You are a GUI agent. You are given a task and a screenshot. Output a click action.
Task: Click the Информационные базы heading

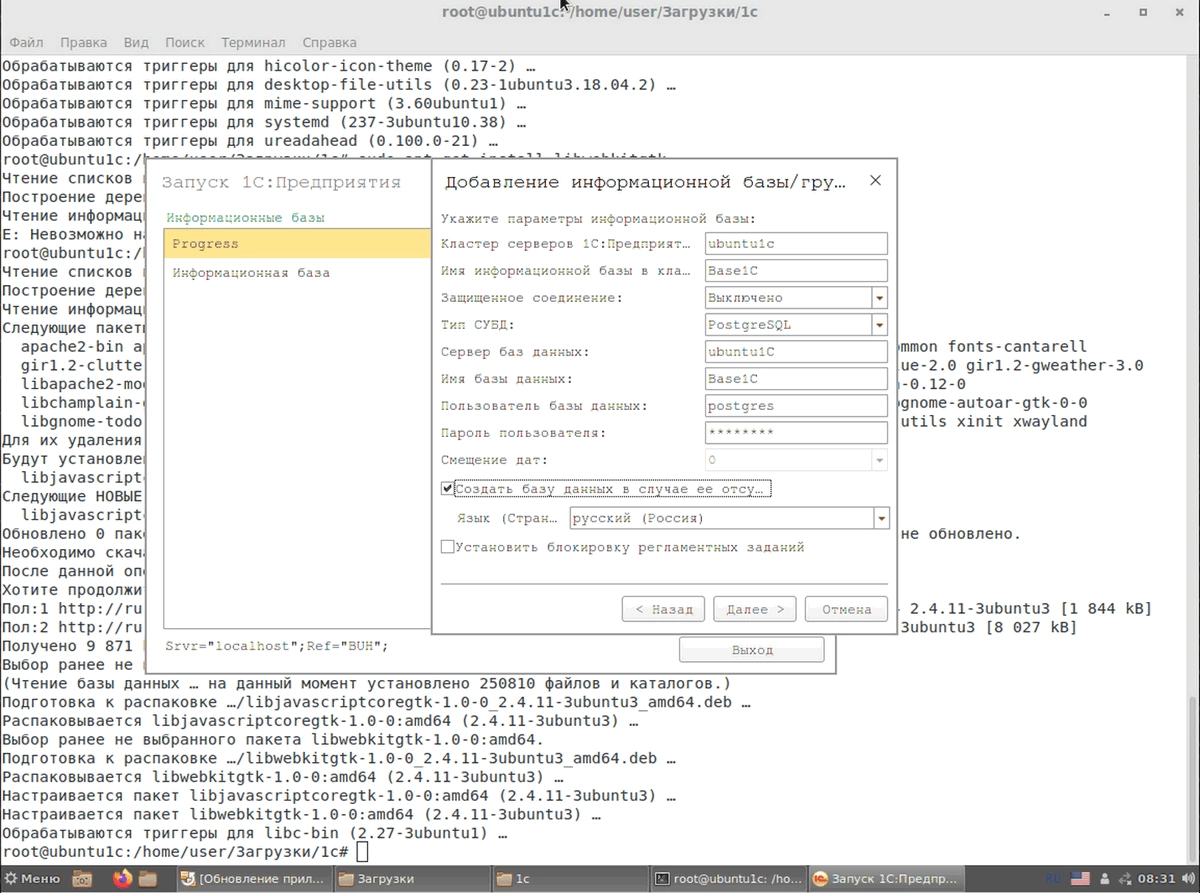click(x=245, y=217)
